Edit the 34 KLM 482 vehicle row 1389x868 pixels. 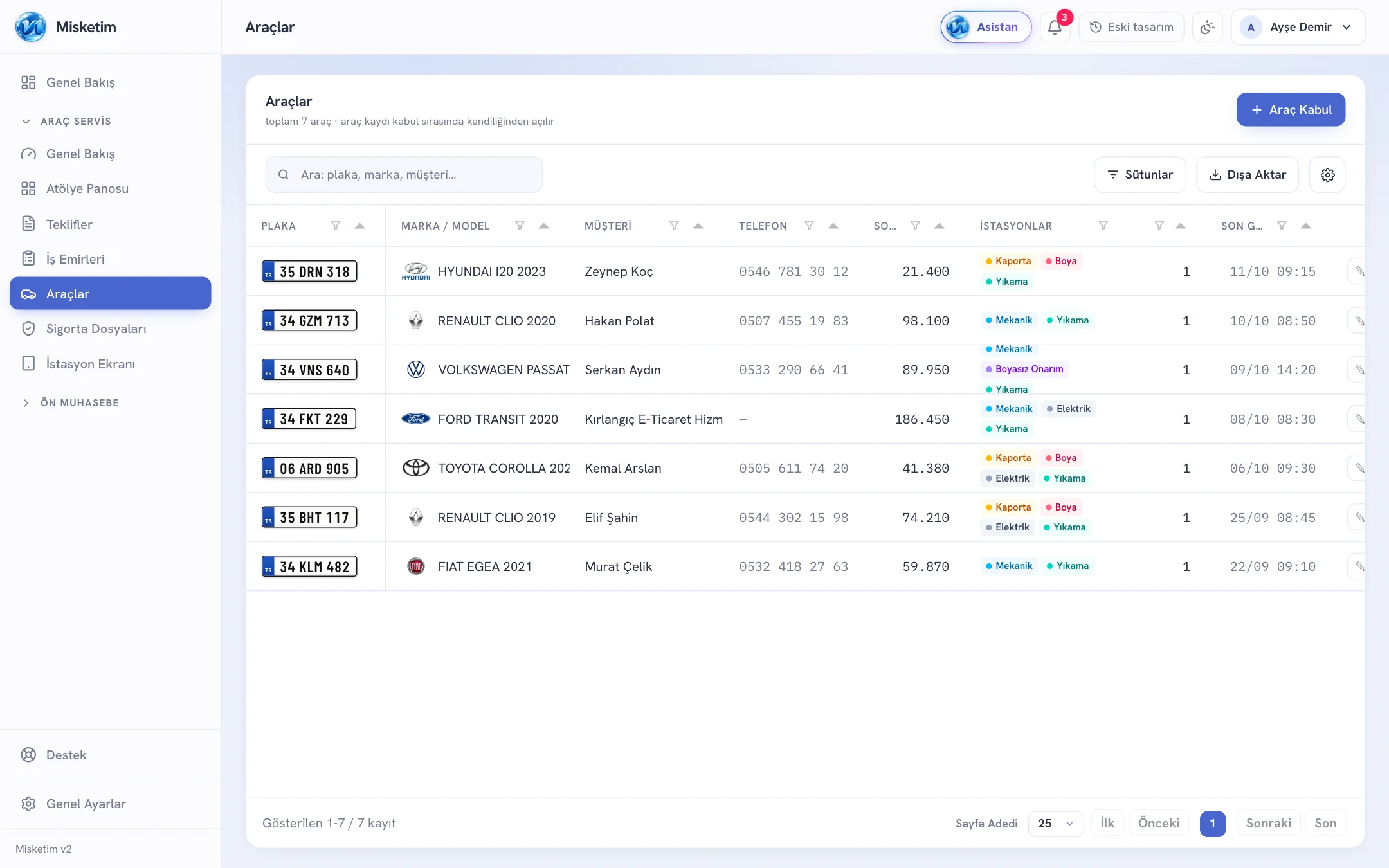(1358, 566)
